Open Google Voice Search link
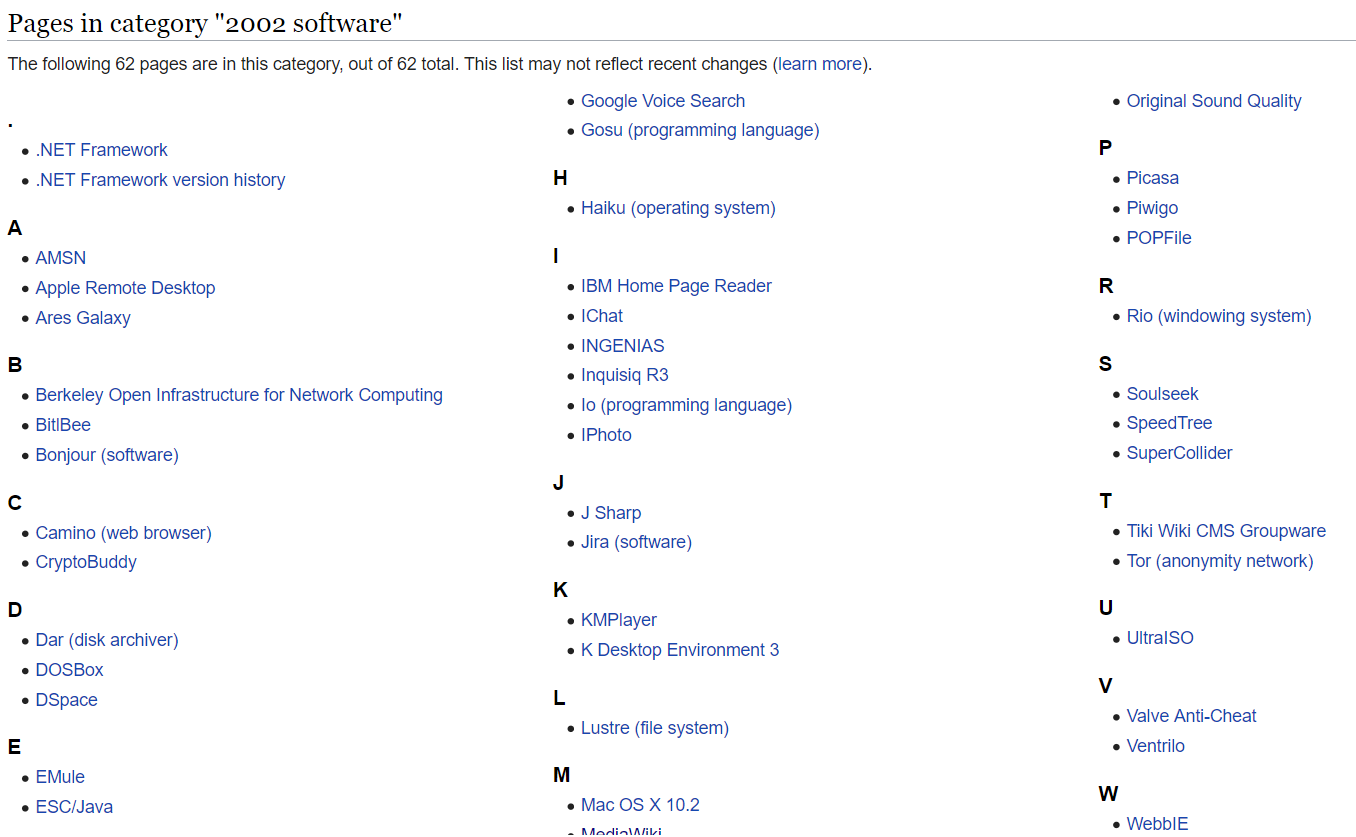Image resolution: width=1356 pixels, height=837 pixels. point(663,101)
